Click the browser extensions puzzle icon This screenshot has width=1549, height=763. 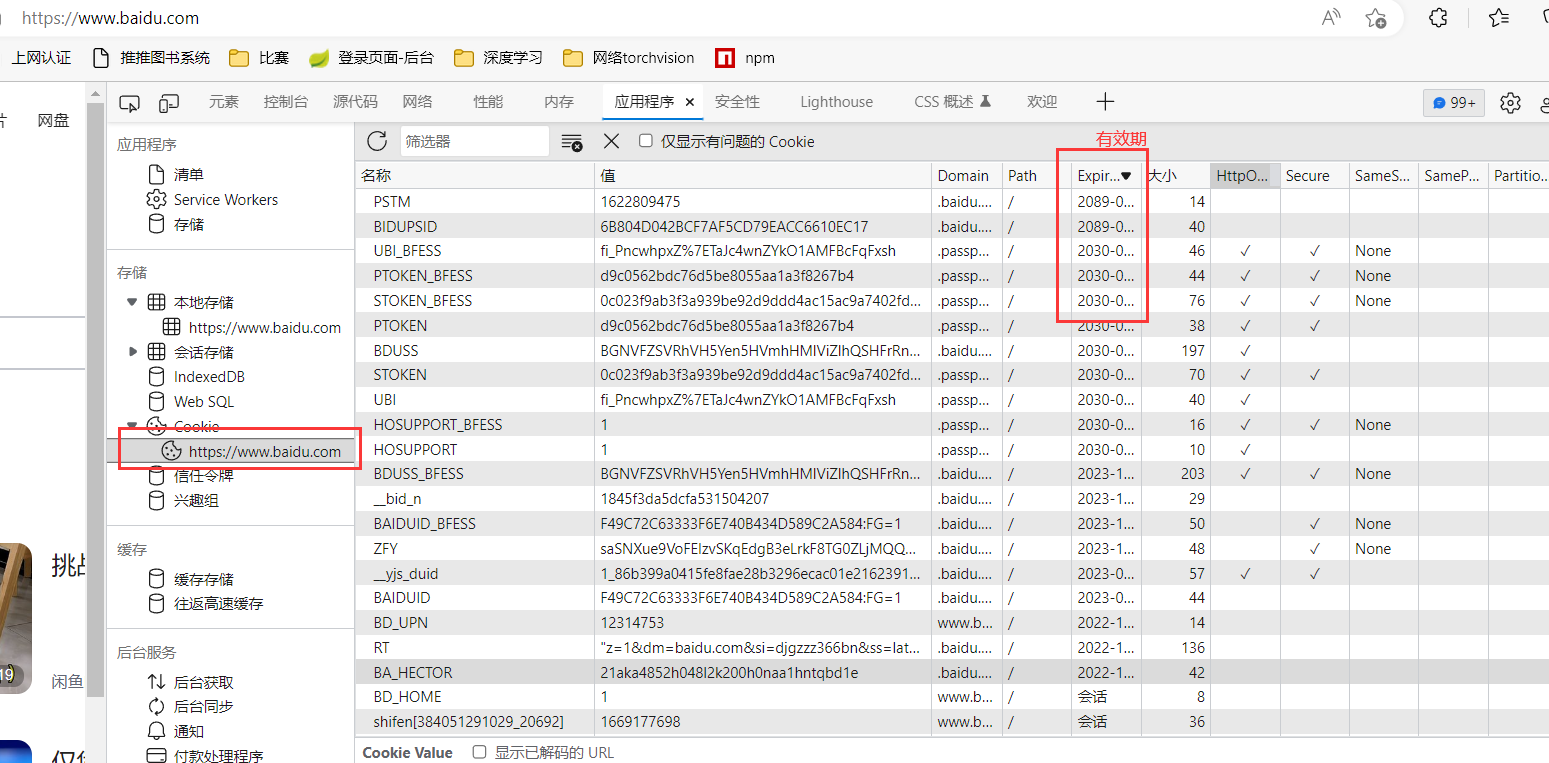pos(1438,17)
